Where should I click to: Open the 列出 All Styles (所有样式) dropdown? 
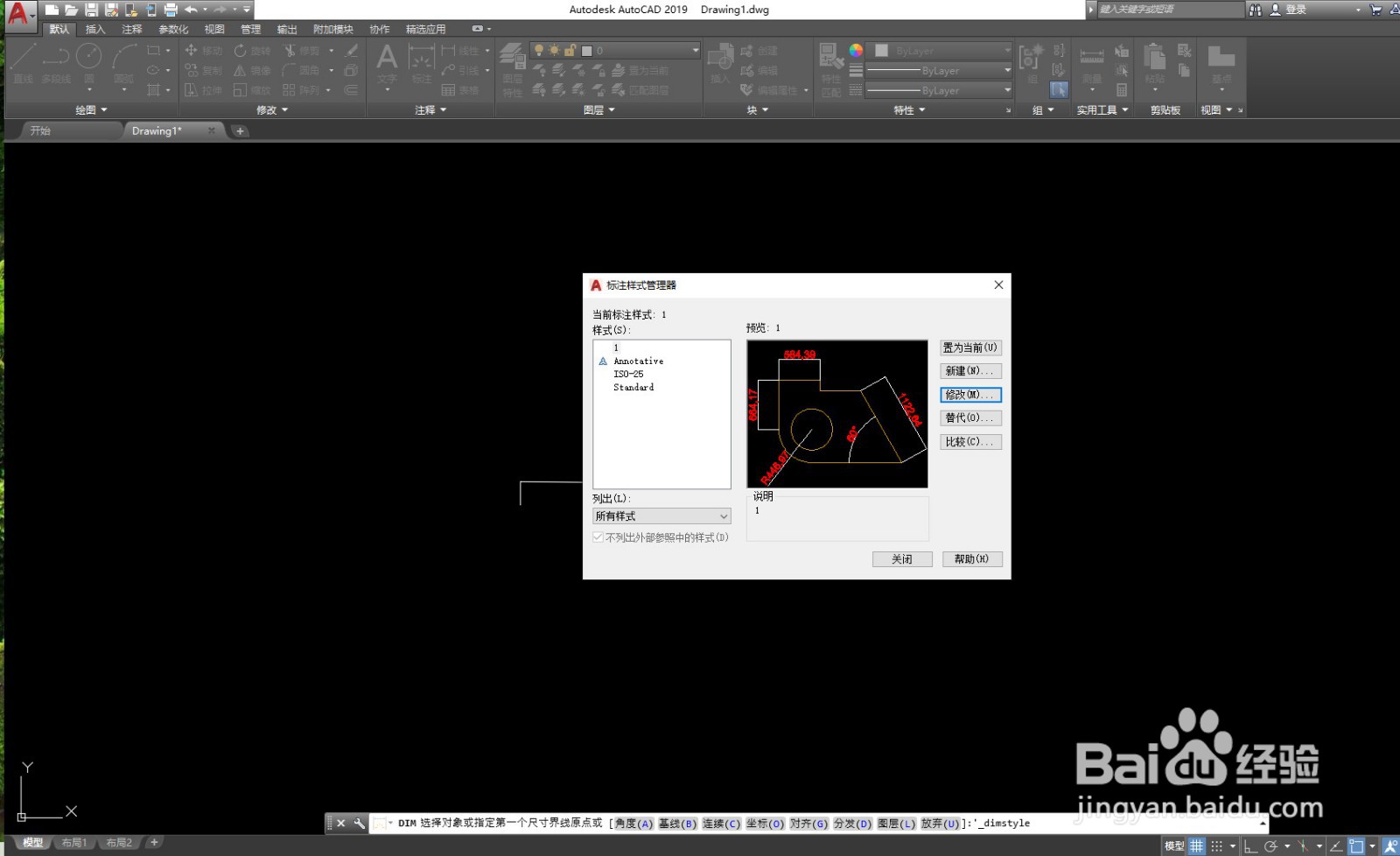(x=661, y=516)
